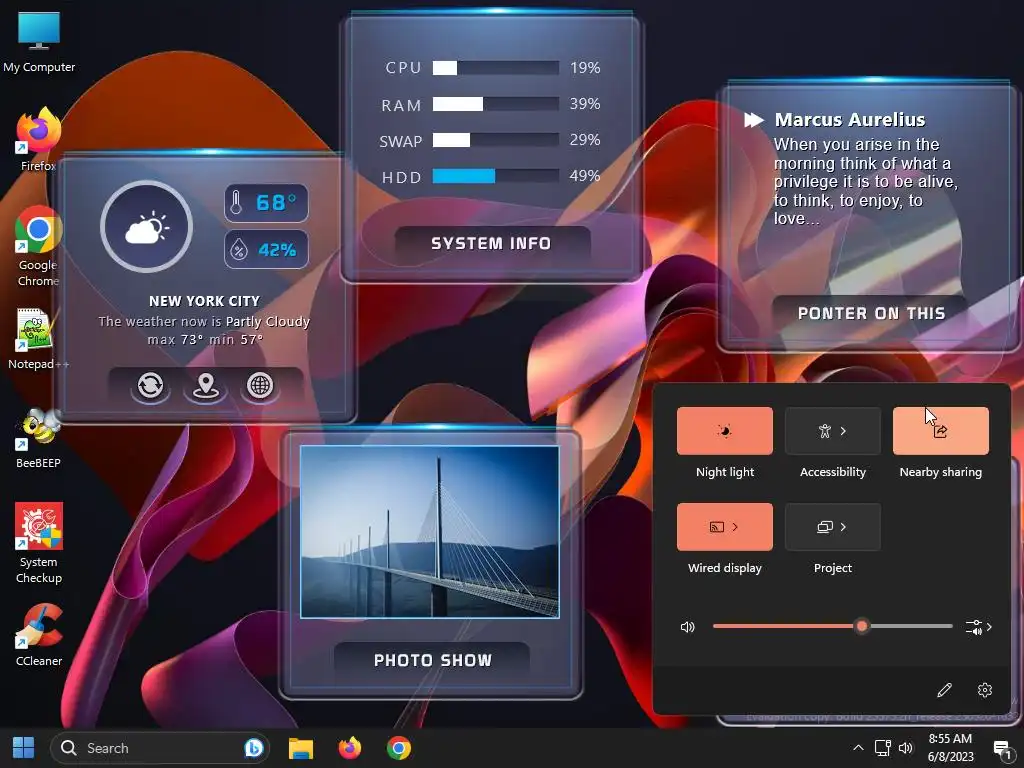Viewport: 1024px width, 768px height.
Task: Open System Checkup desktop shortcut
Action: tap(39, 543)
